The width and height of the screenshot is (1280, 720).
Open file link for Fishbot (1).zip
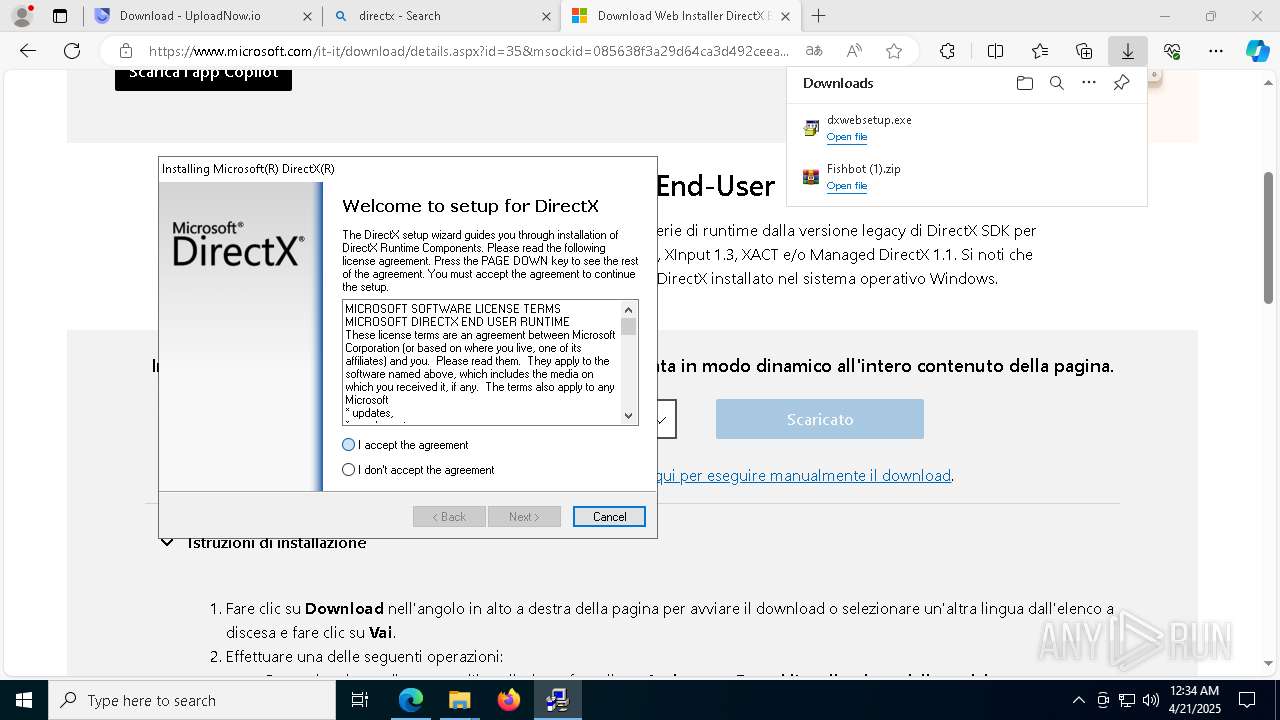pos(847,186)
